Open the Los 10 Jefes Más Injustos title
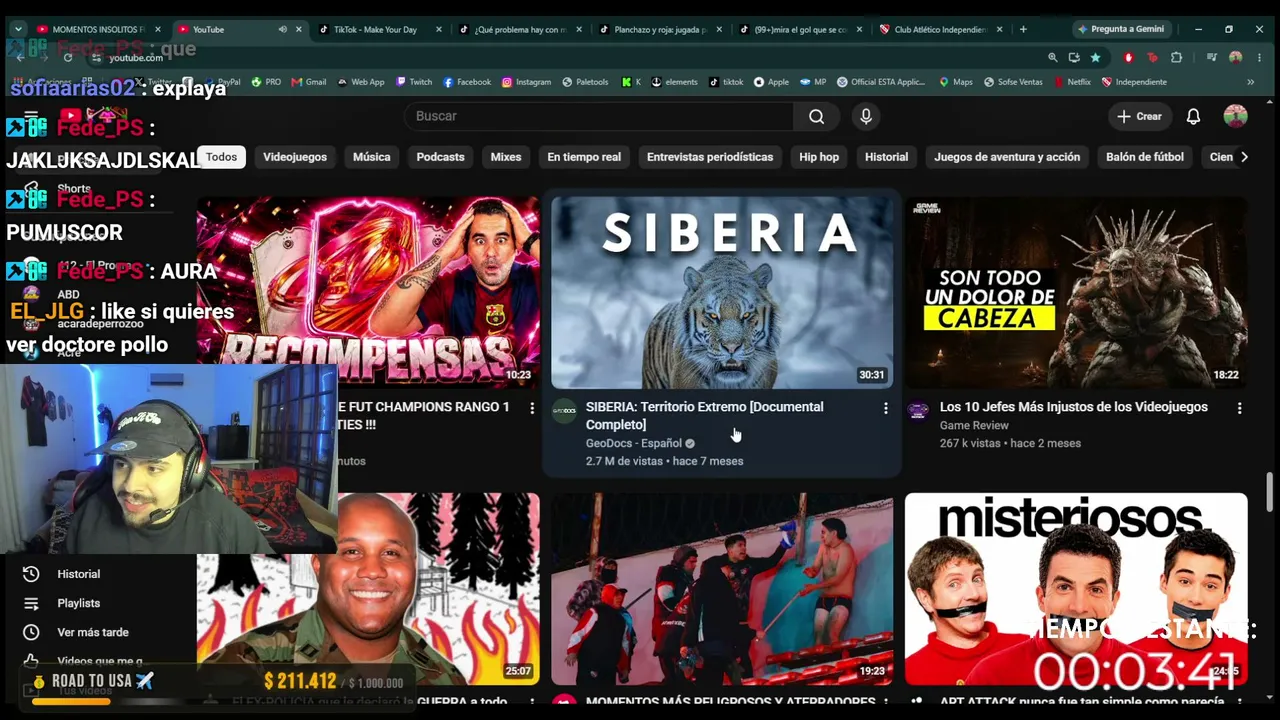This screenshot has height=720, width=1280. point(1074,407)
